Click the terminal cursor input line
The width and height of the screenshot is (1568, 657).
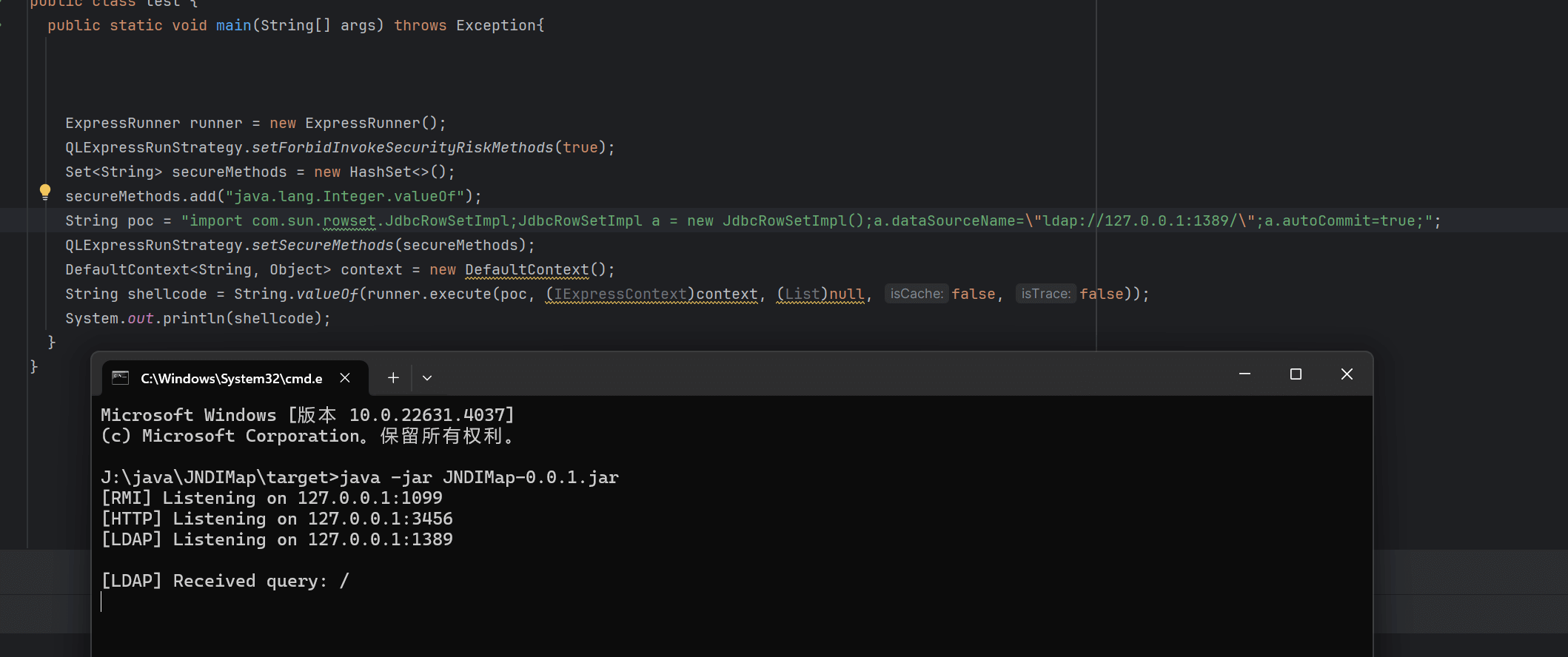101,602
